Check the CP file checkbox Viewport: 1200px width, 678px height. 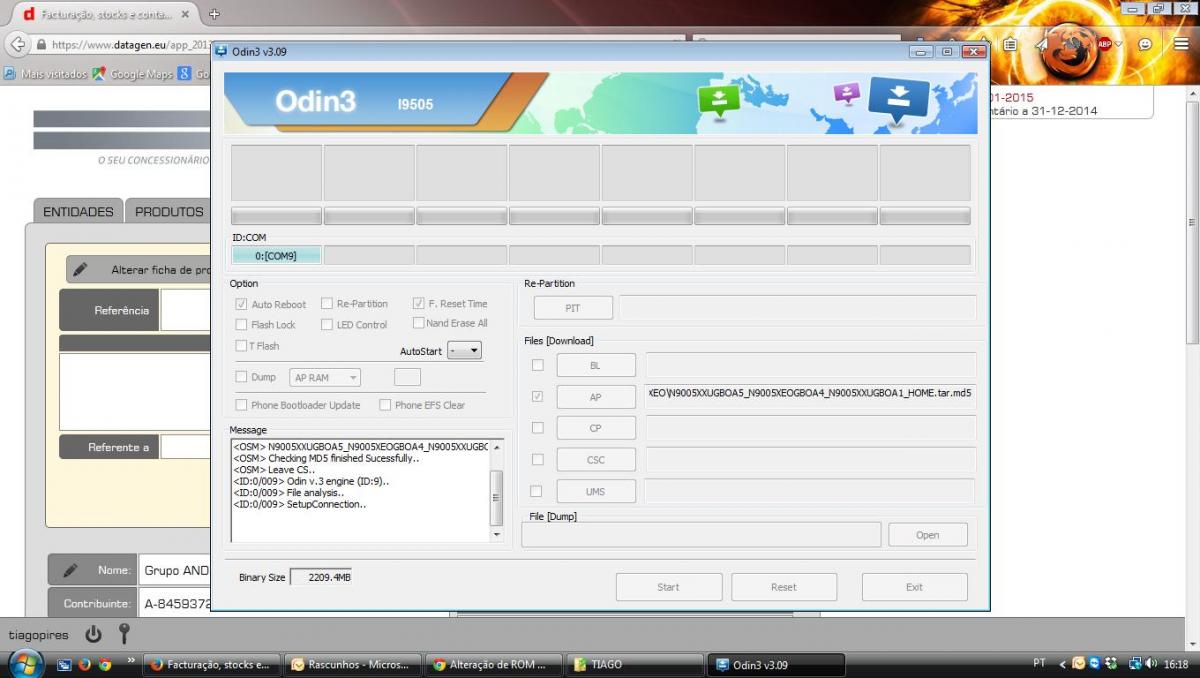pos(537,427)
